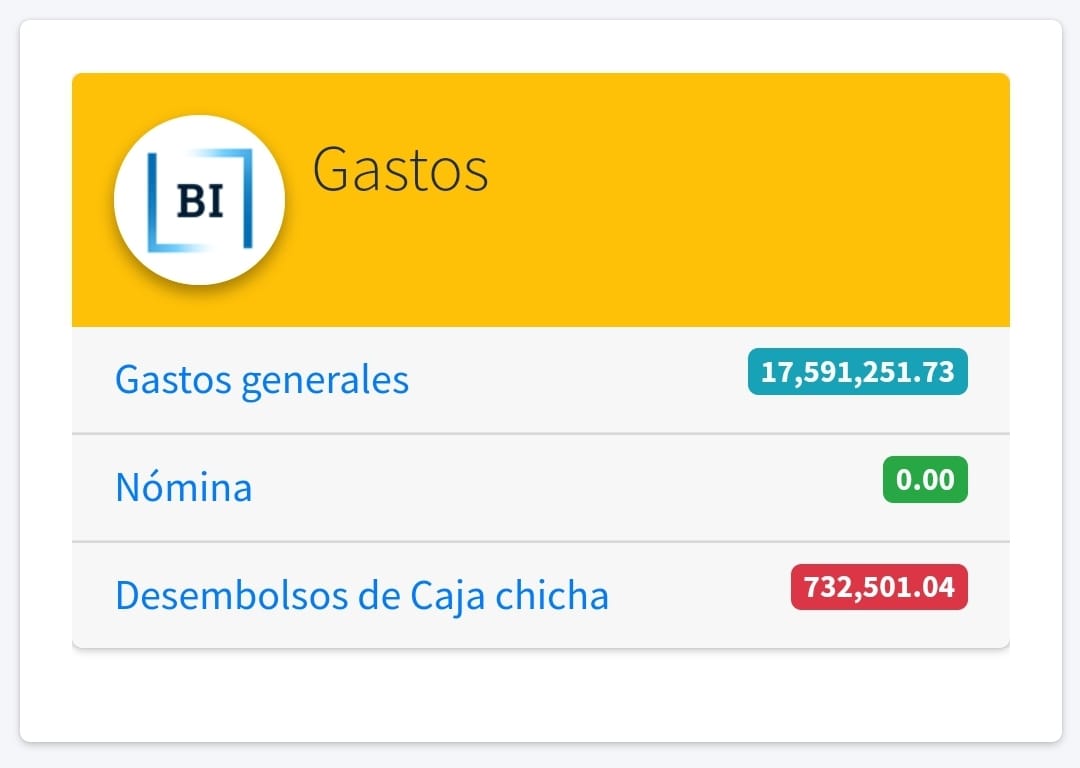
Task: Click the BI logo icon
Action: [200, 200]
